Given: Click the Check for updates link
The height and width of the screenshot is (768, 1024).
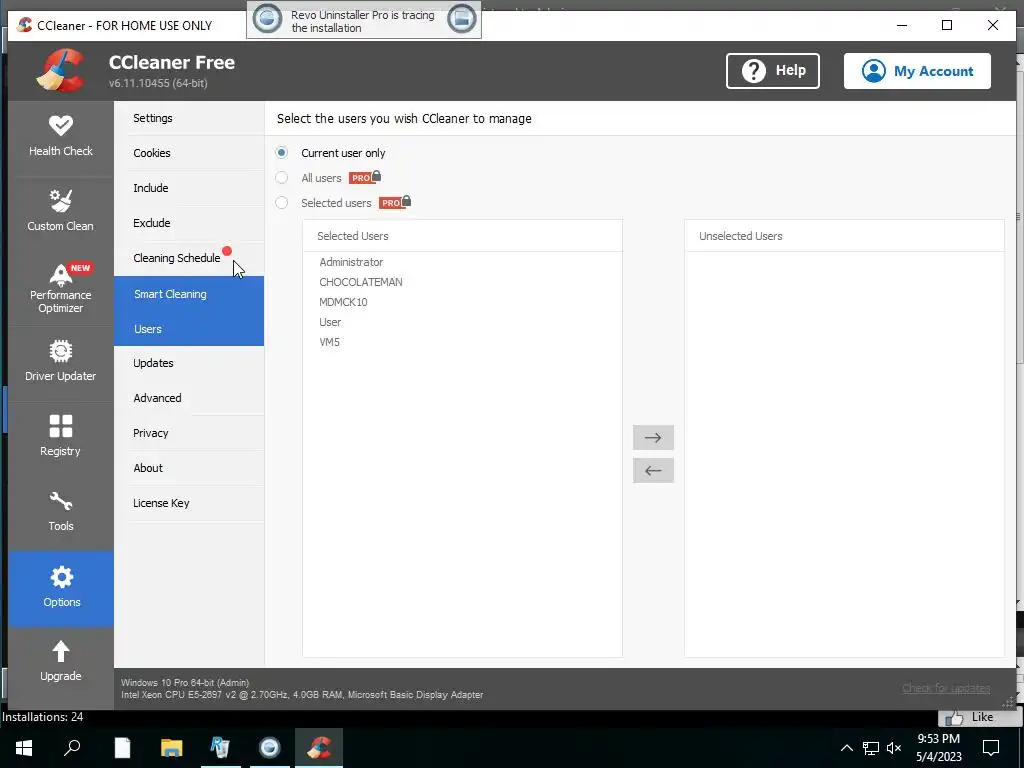Looking at the screenshot, I should 946,688.
